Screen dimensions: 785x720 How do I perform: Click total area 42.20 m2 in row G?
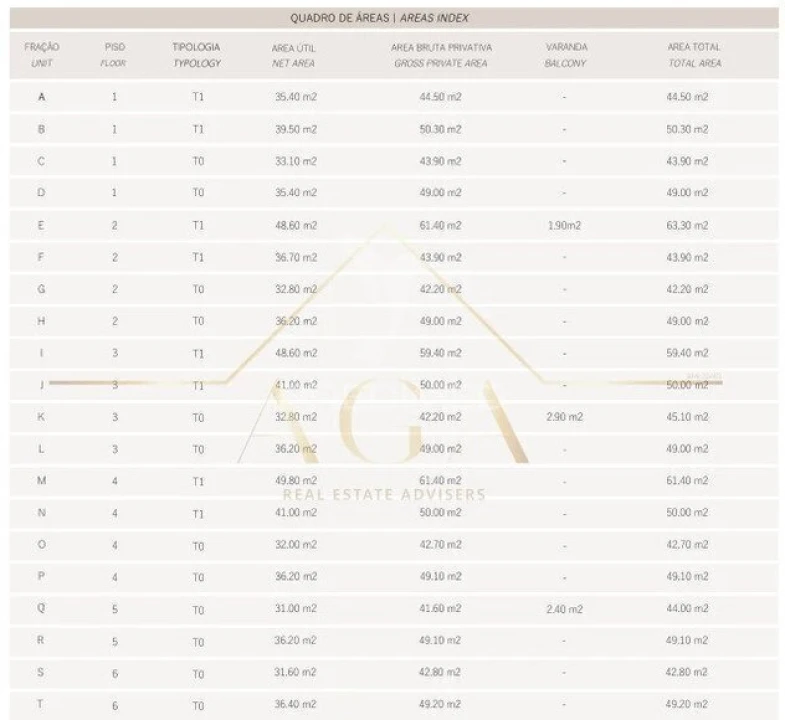(x=687, y=289)
